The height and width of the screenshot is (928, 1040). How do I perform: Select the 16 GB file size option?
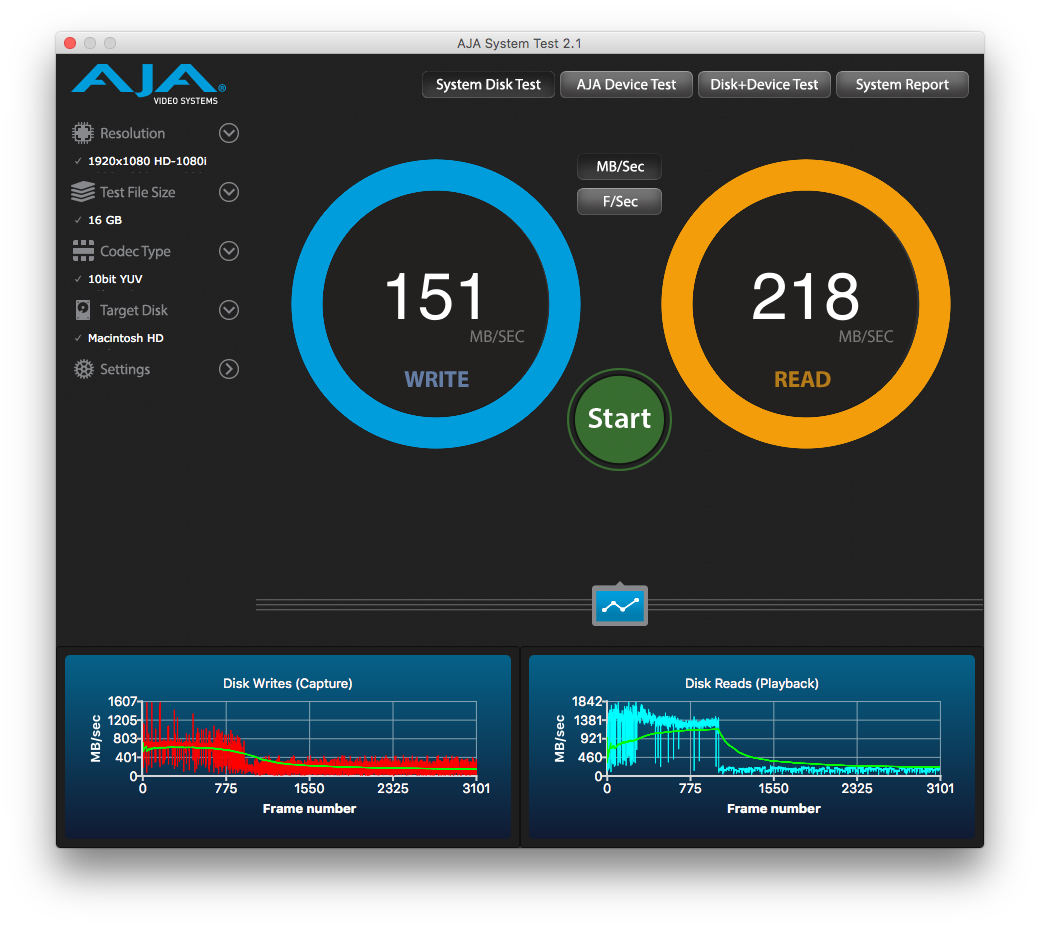click(x=105, y=220)
